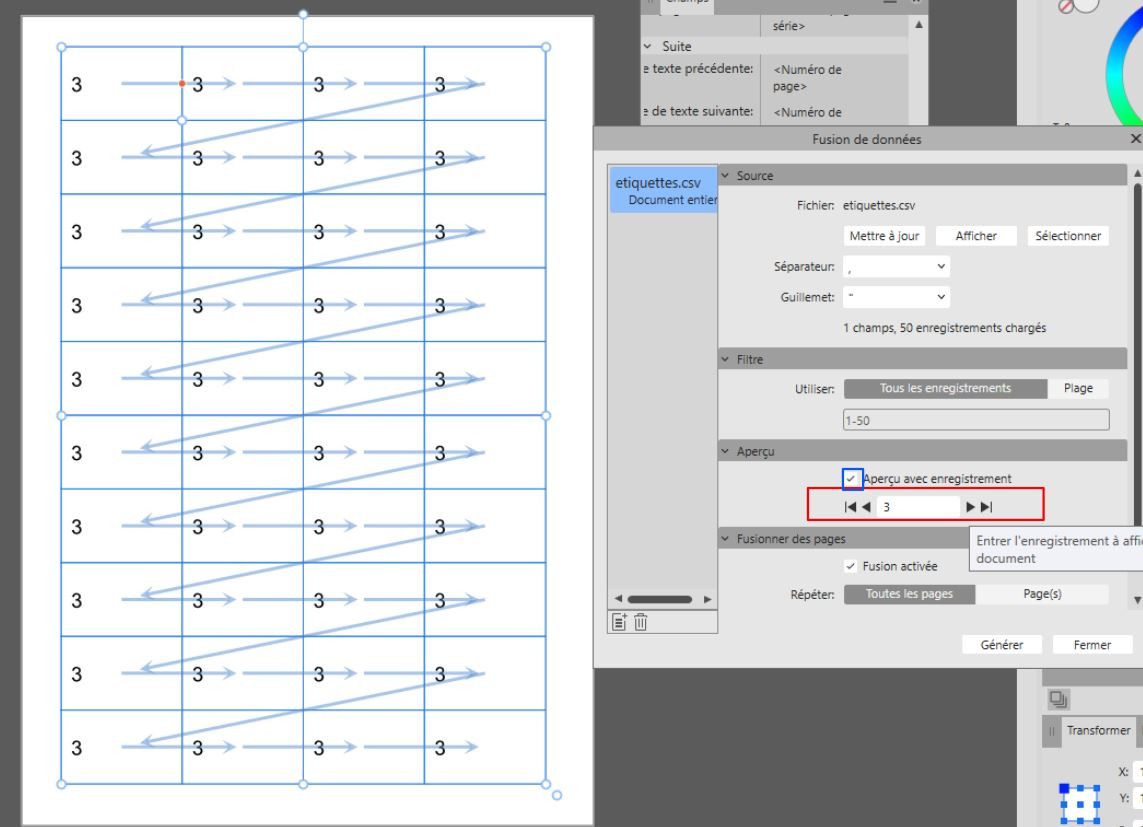
Task: Collapse the Source section
Action: click(x=725, y=176)
